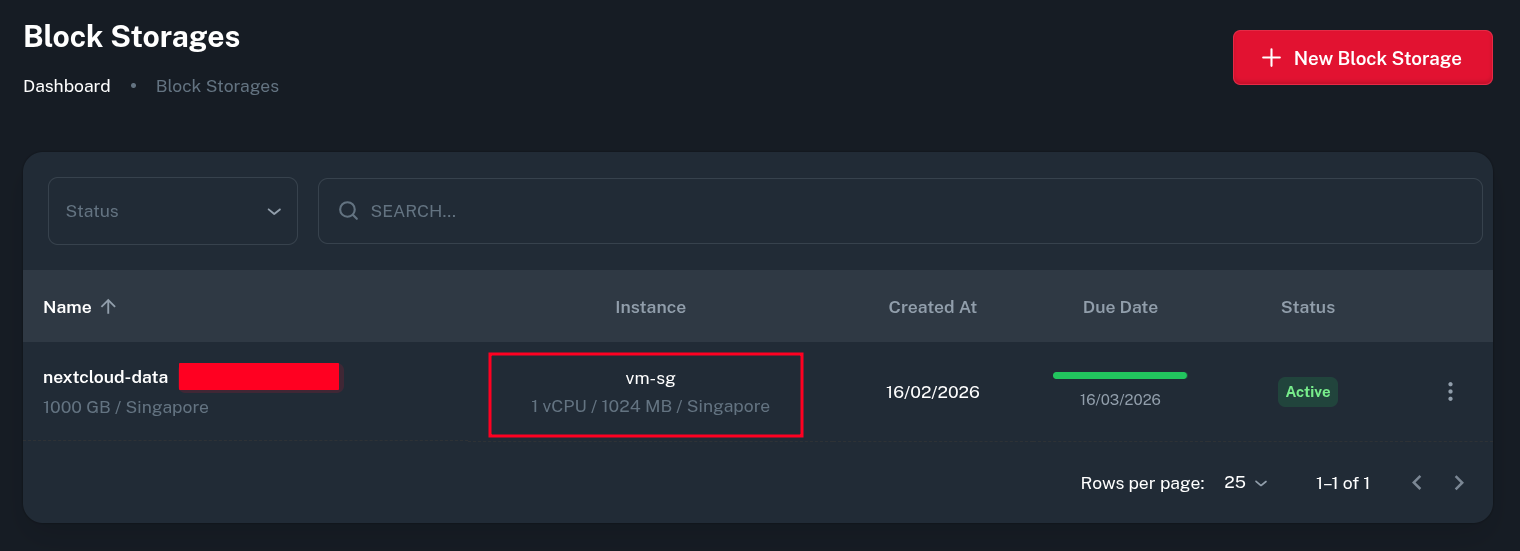The height and width of the screenshot is (551, 1520).
Task: Click the Created At column header
Action: pyautogui.click(x=932, y=307)
